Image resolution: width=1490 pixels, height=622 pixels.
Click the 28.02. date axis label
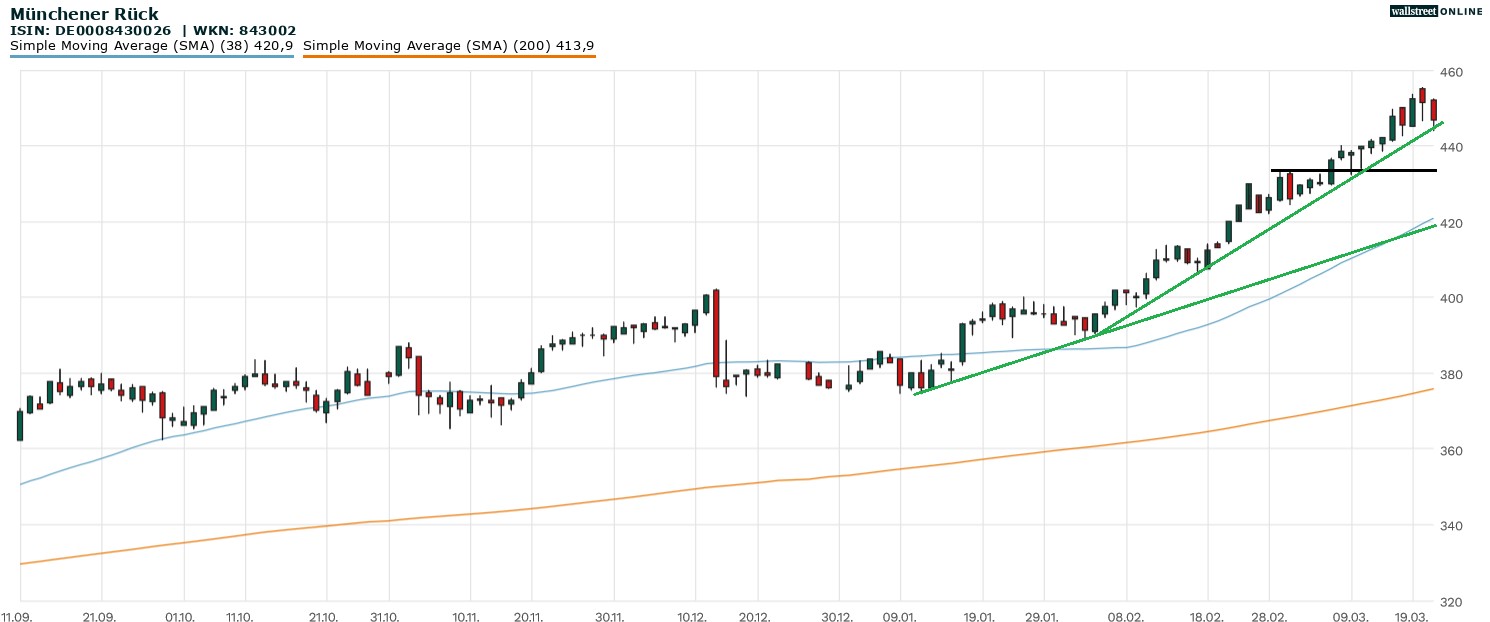(x=1269, y=617)
